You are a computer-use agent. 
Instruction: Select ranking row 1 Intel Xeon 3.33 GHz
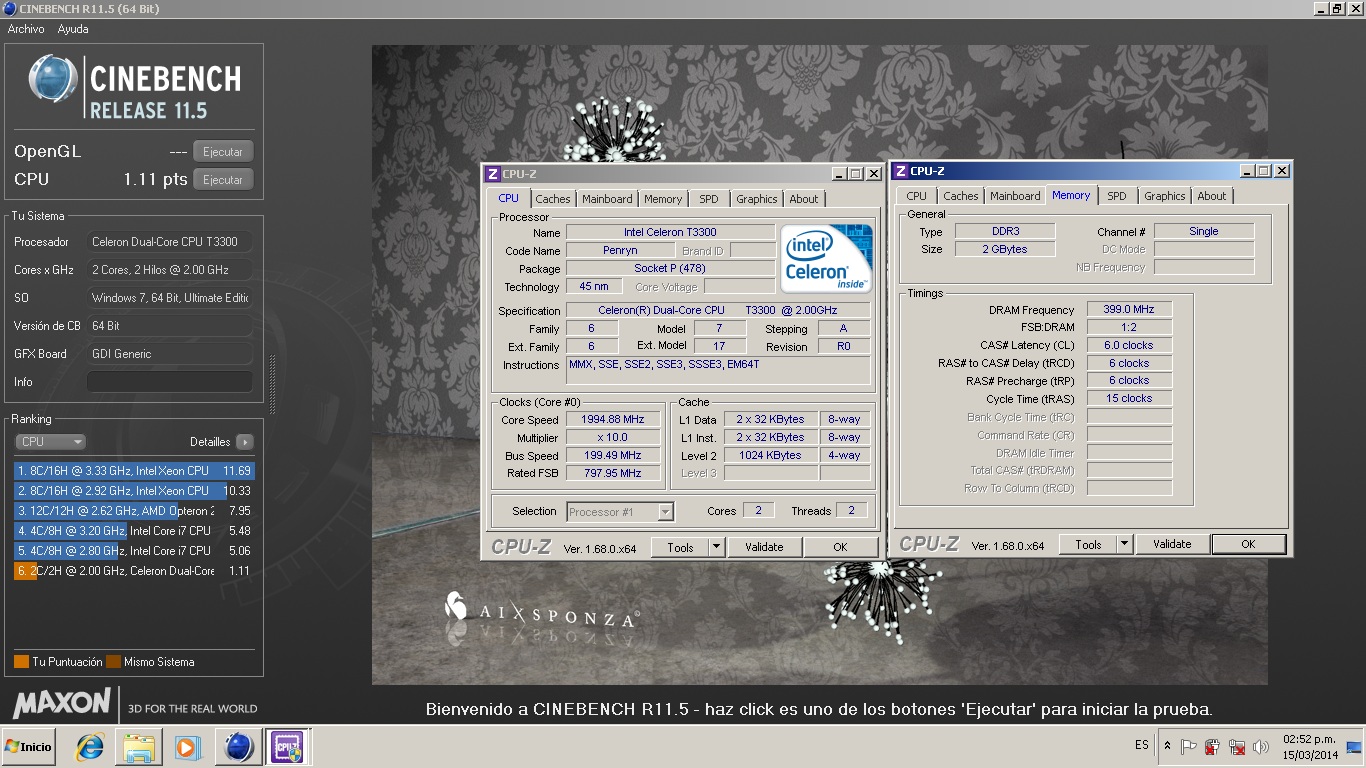[134, 470]
